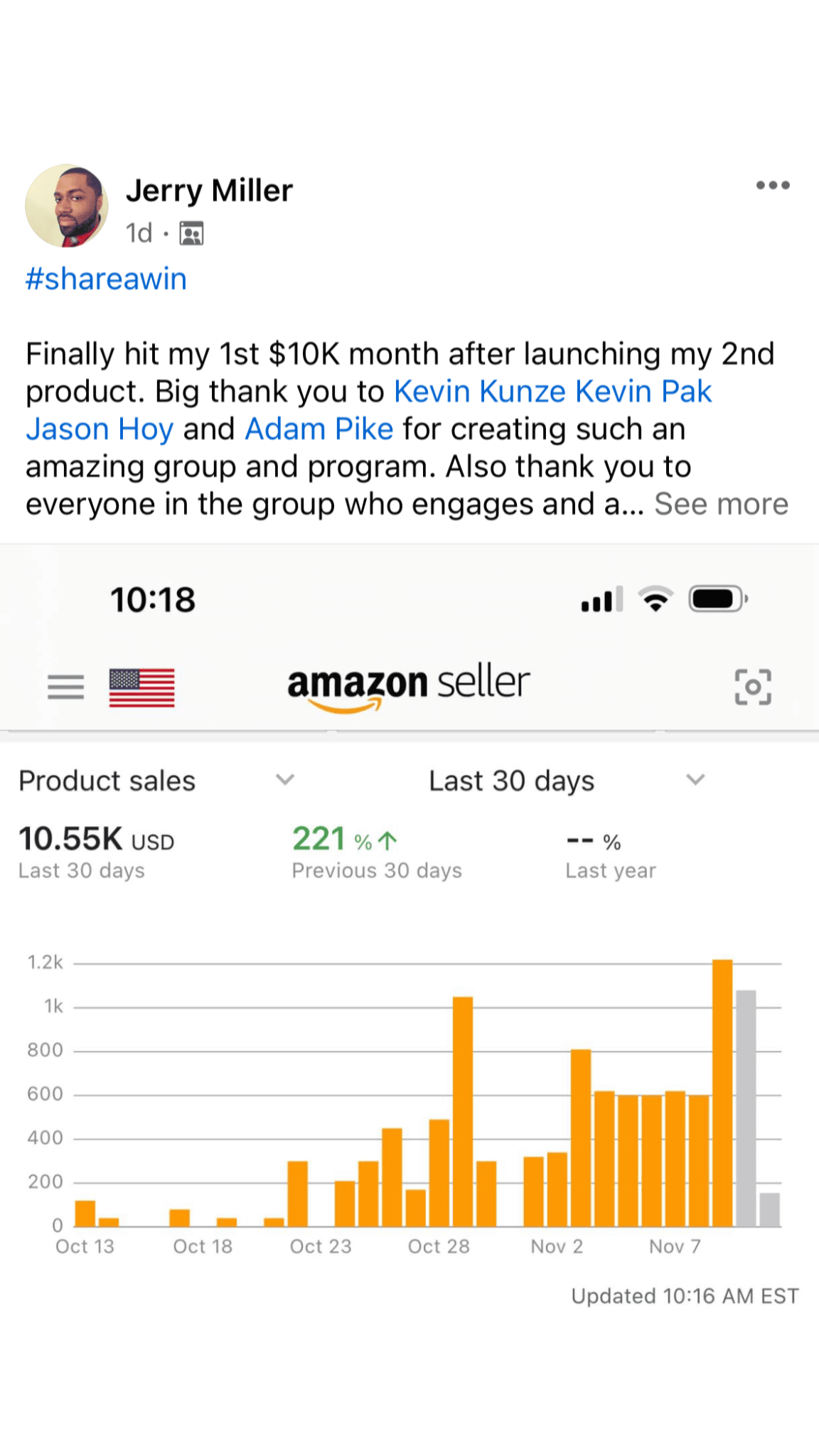Viewport: 819px width, 1456px height.
Task: Tap the US flag marketplace icon
Action: pos(141,687)
